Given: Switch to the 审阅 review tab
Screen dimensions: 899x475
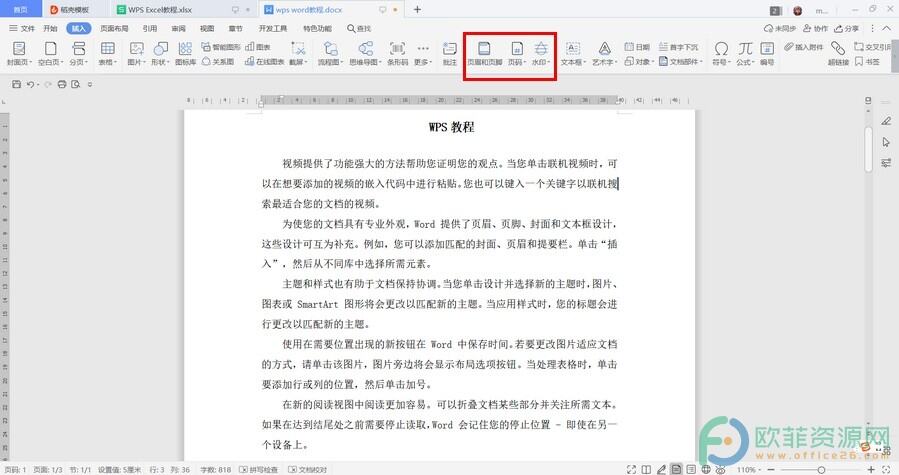Looking at the screenshot, I should [x=178, y=28].
